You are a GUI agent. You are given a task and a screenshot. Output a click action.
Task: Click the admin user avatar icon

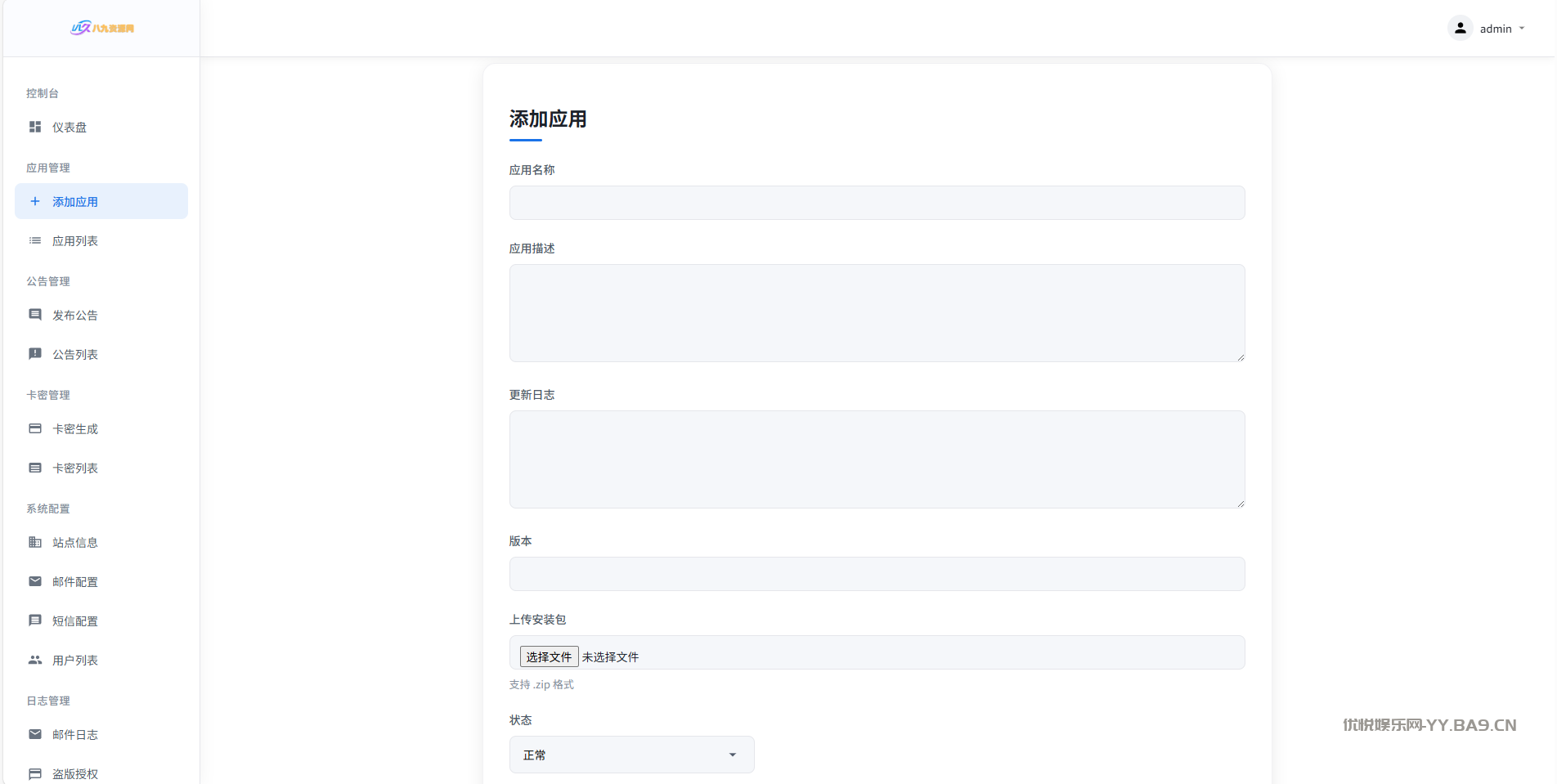(x=1460, y=28)
